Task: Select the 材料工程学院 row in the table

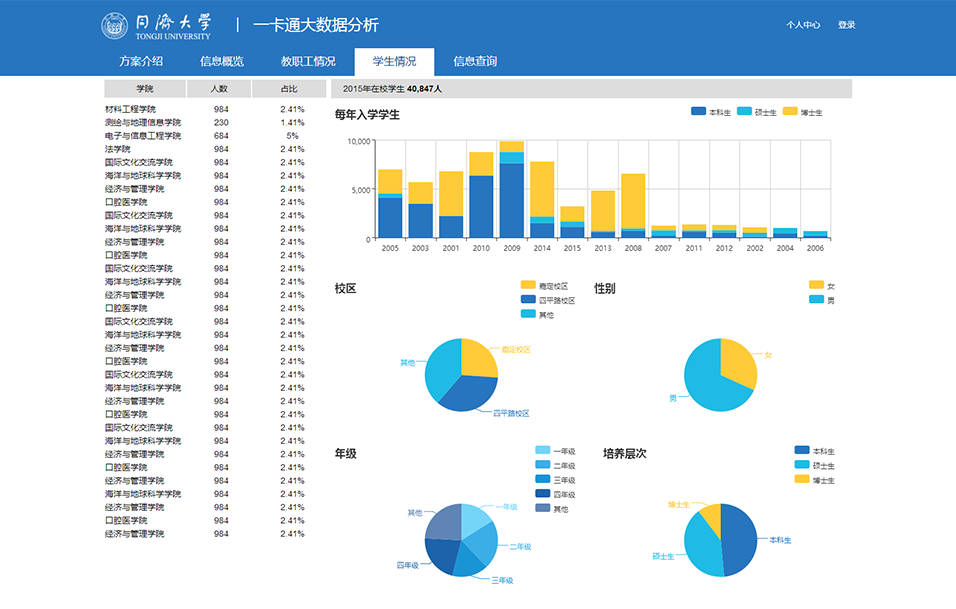Action: pos(130,109)
